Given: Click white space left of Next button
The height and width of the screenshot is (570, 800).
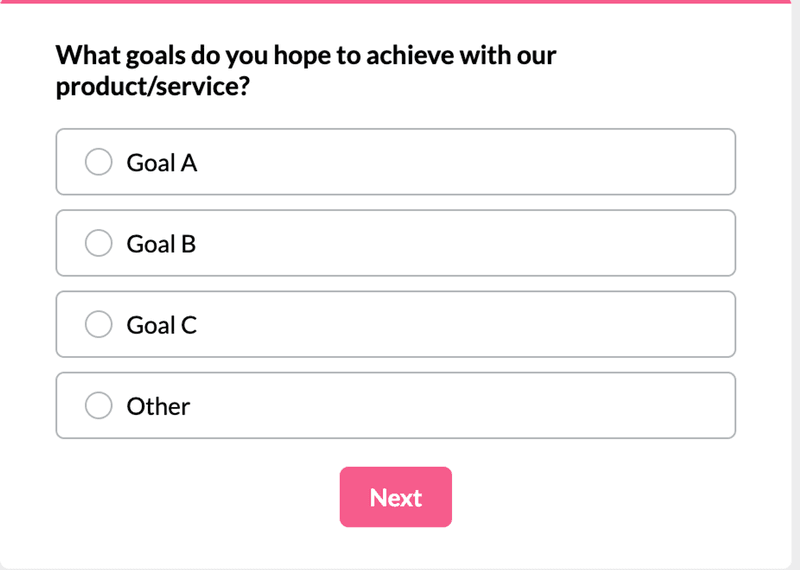Looking at the screenshot, I should 200,497.
